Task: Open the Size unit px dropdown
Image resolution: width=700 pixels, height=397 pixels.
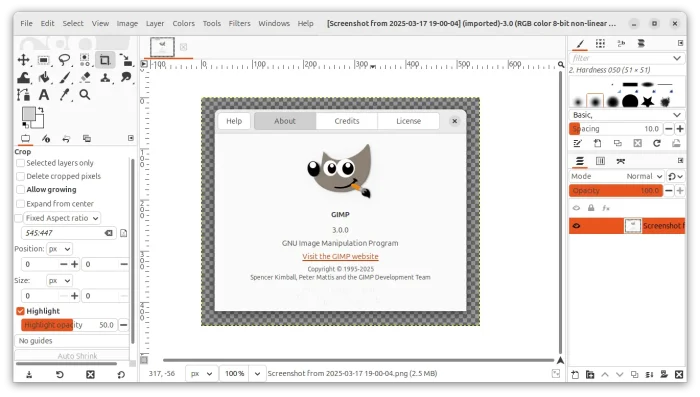Action: (59, 281)
